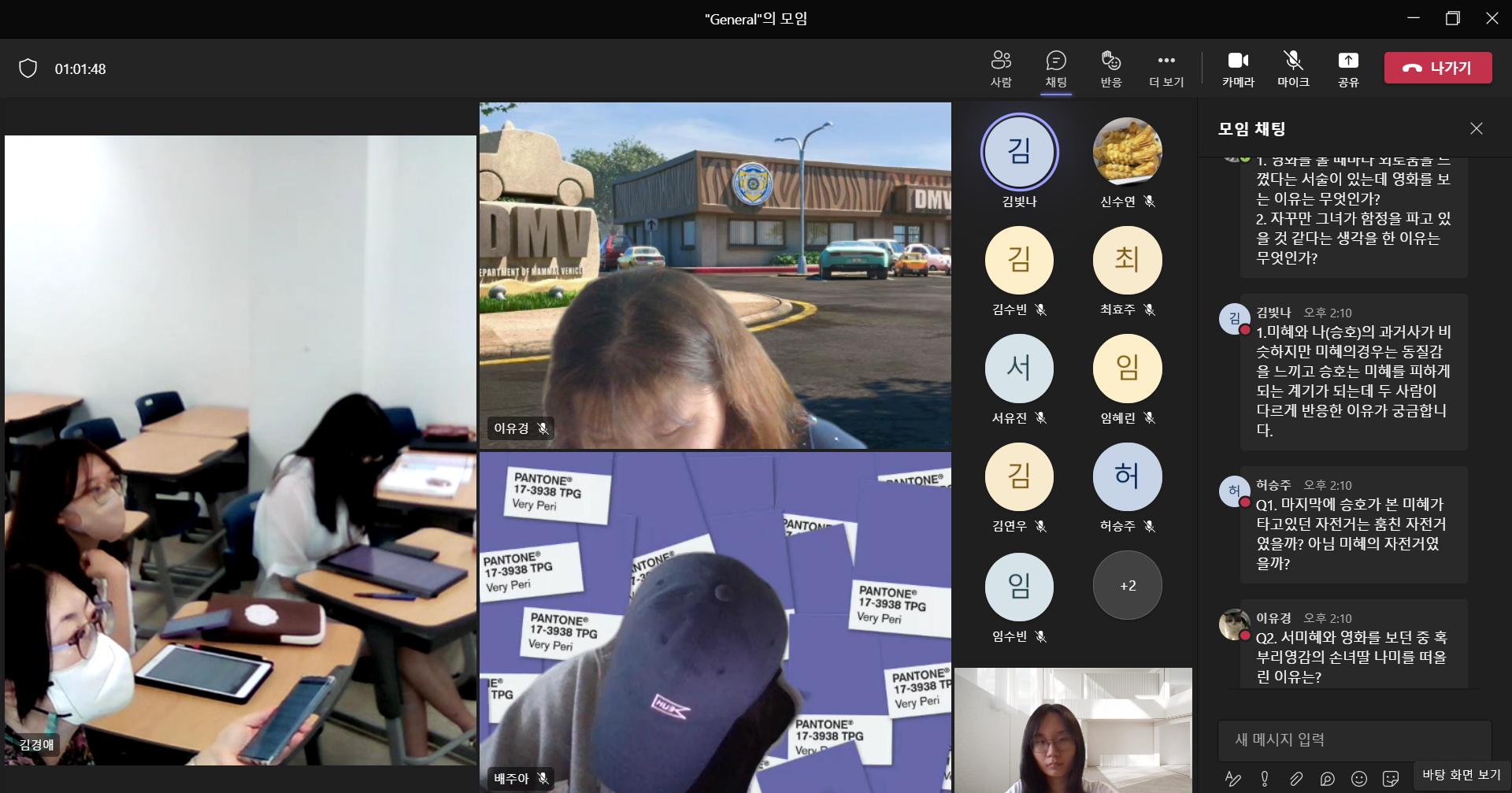
Task: Select the 배주아 Pantone background video tile
Action: point(715,622)
